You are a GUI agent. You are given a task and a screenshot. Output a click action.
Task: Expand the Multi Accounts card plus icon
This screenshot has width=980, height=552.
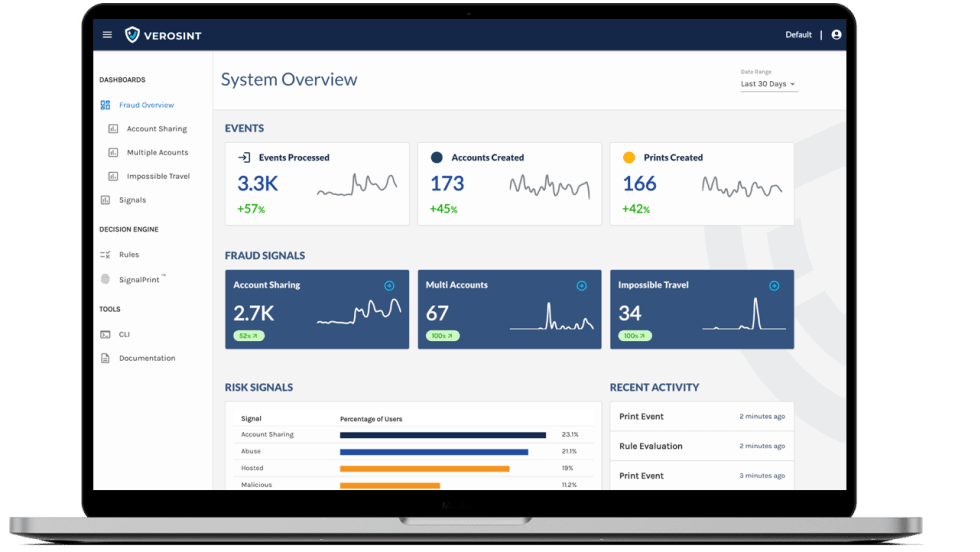click(581, 286)
